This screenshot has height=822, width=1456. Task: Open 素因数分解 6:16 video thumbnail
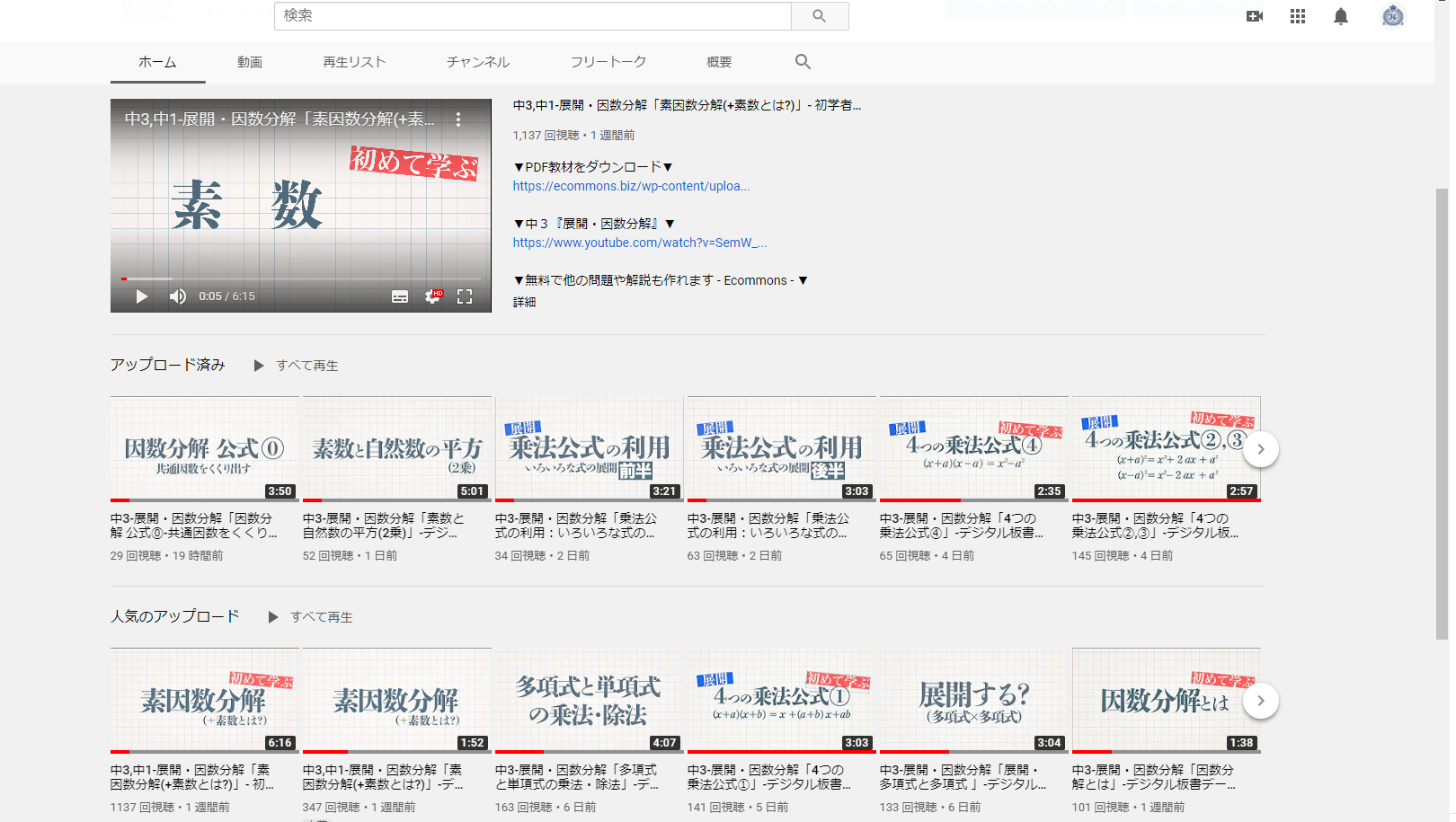(205, 701)
